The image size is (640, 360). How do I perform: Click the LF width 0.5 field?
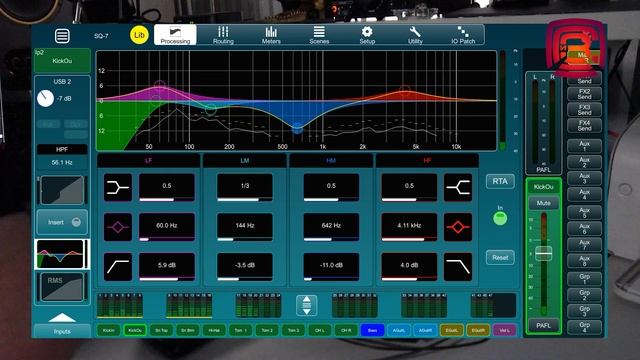pyautogui.click(x=167, y=187)
